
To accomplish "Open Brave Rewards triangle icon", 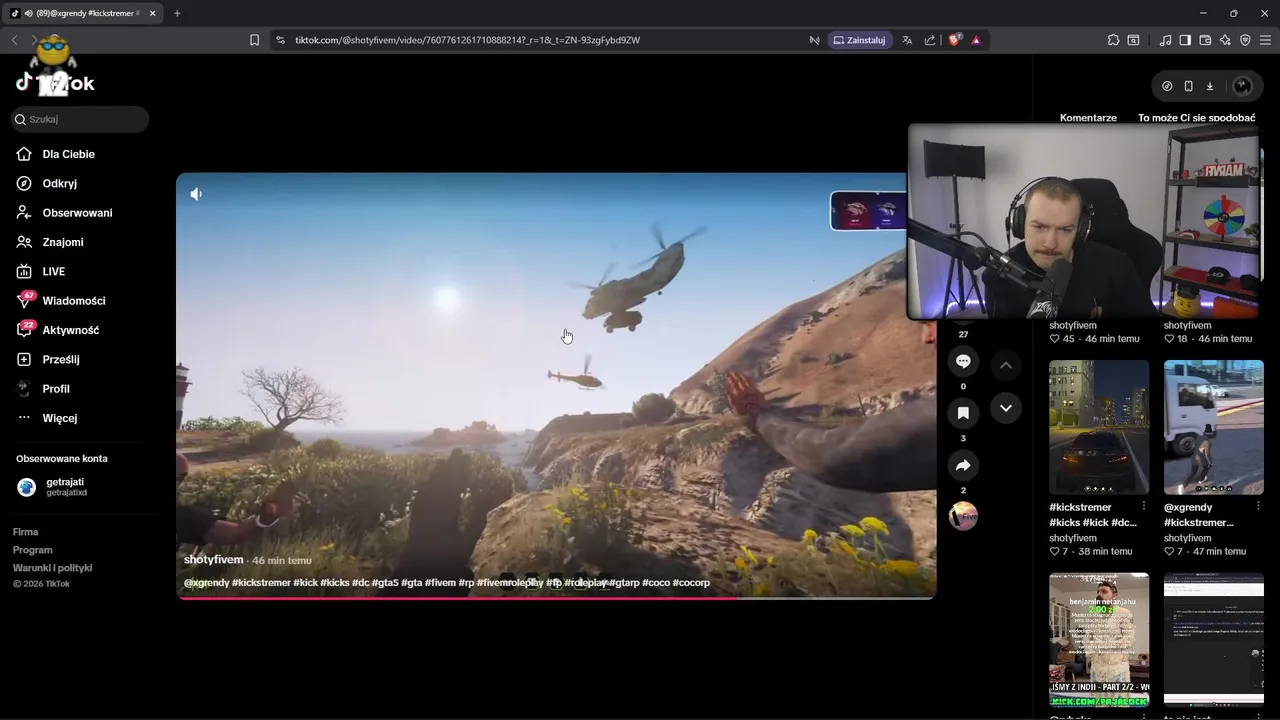I will tap(976, 40).
